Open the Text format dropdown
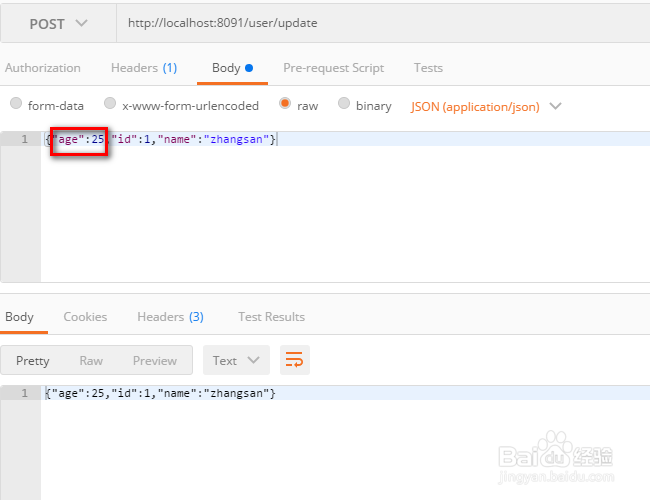This screenshot has height=500, width=650. [x=236, y=360]
